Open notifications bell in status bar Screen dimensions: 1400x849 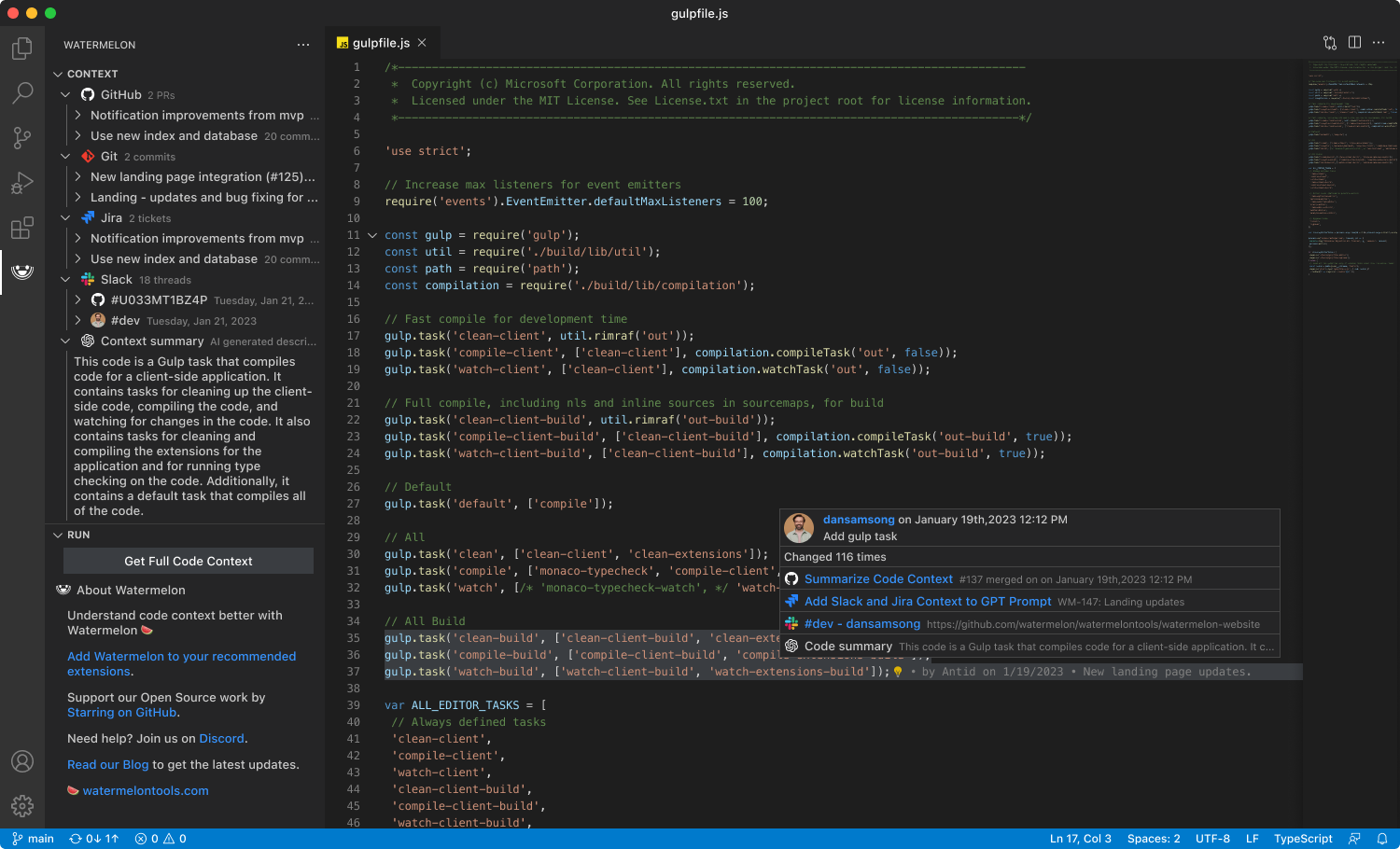click(x=1382, y=839)
